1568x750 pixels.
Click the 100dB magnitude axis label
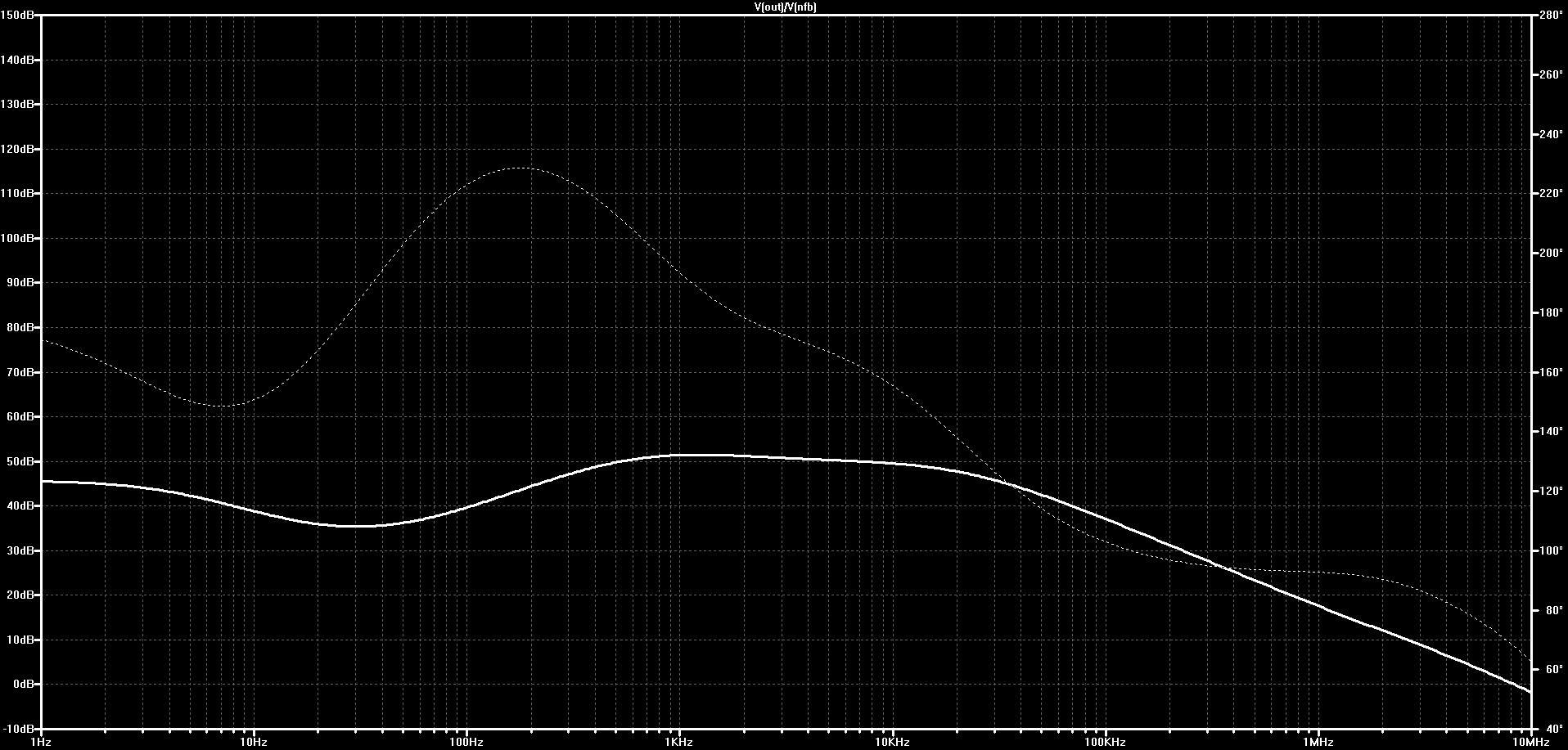click(x=17, y=238)
